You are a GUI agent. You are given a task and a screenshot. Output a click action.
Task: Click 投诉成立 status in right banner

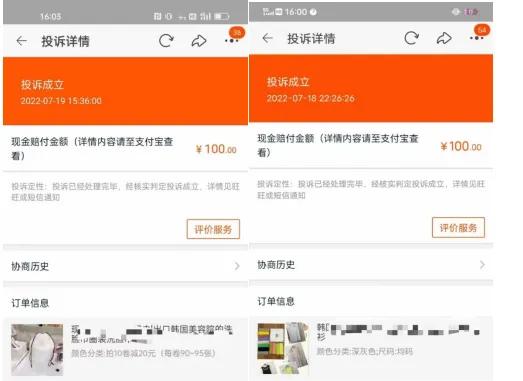tap(288, 82)
